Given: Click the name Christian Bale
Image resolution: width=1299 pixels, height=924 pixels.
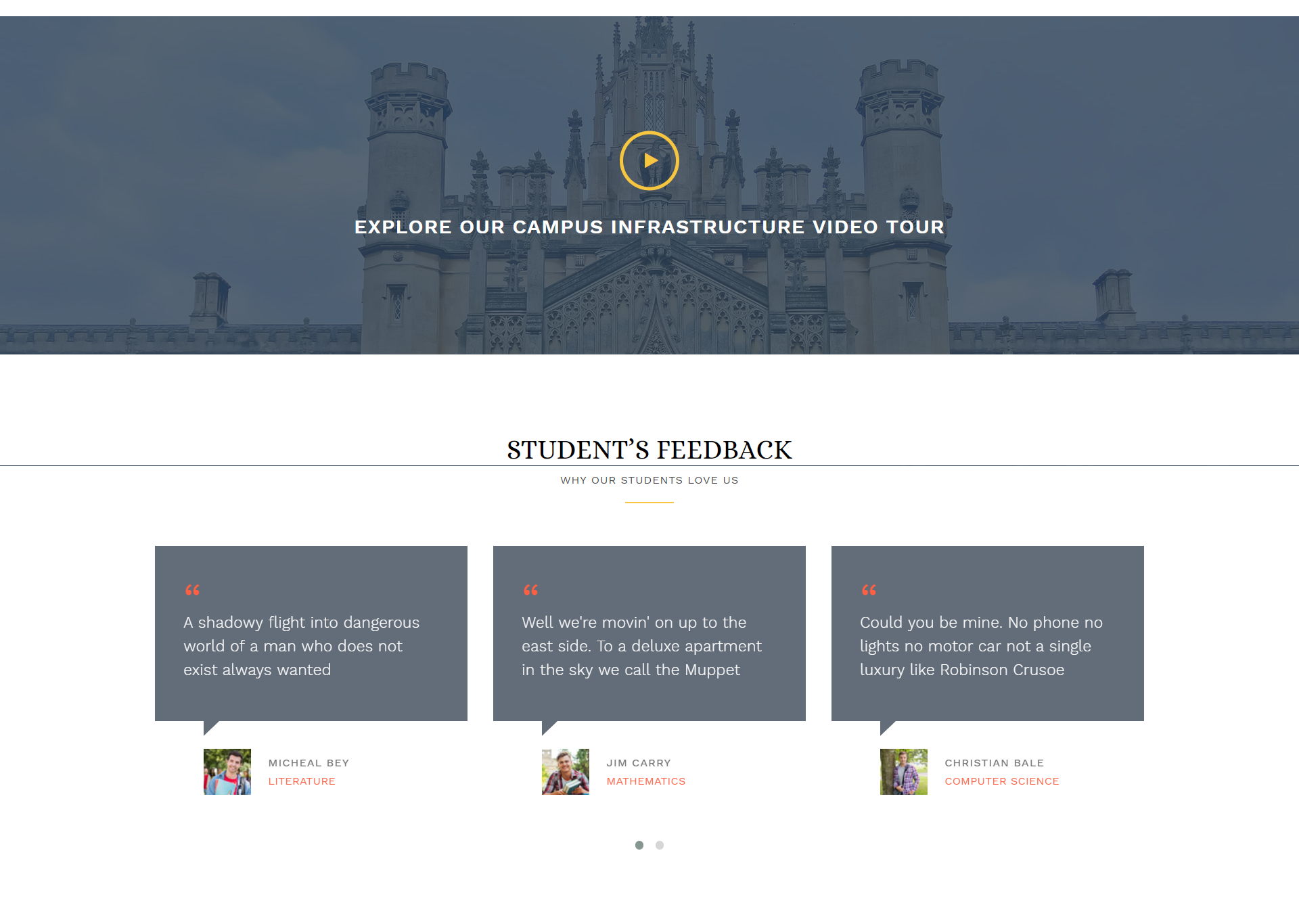Looking at the screenshot, I should click(x=995, y=763).
